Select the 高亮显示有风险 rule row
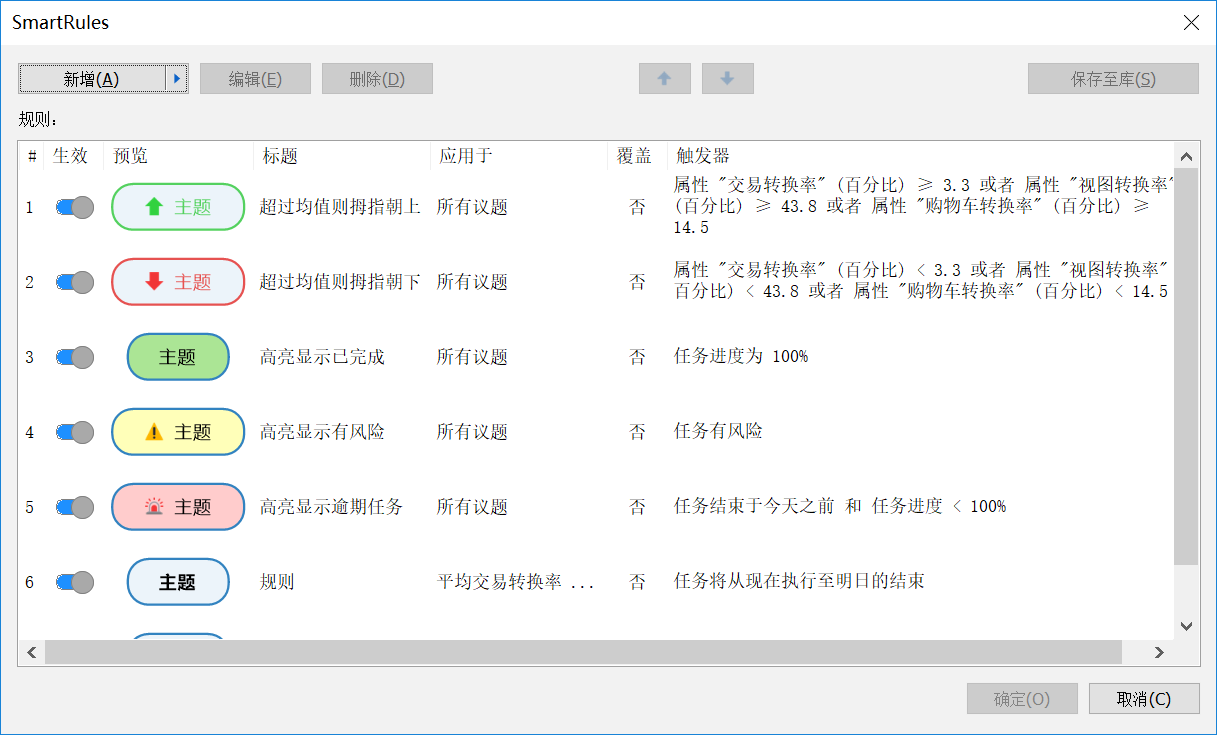The width and height of the screenshot is (1217, 735). (x=322, y=432)
